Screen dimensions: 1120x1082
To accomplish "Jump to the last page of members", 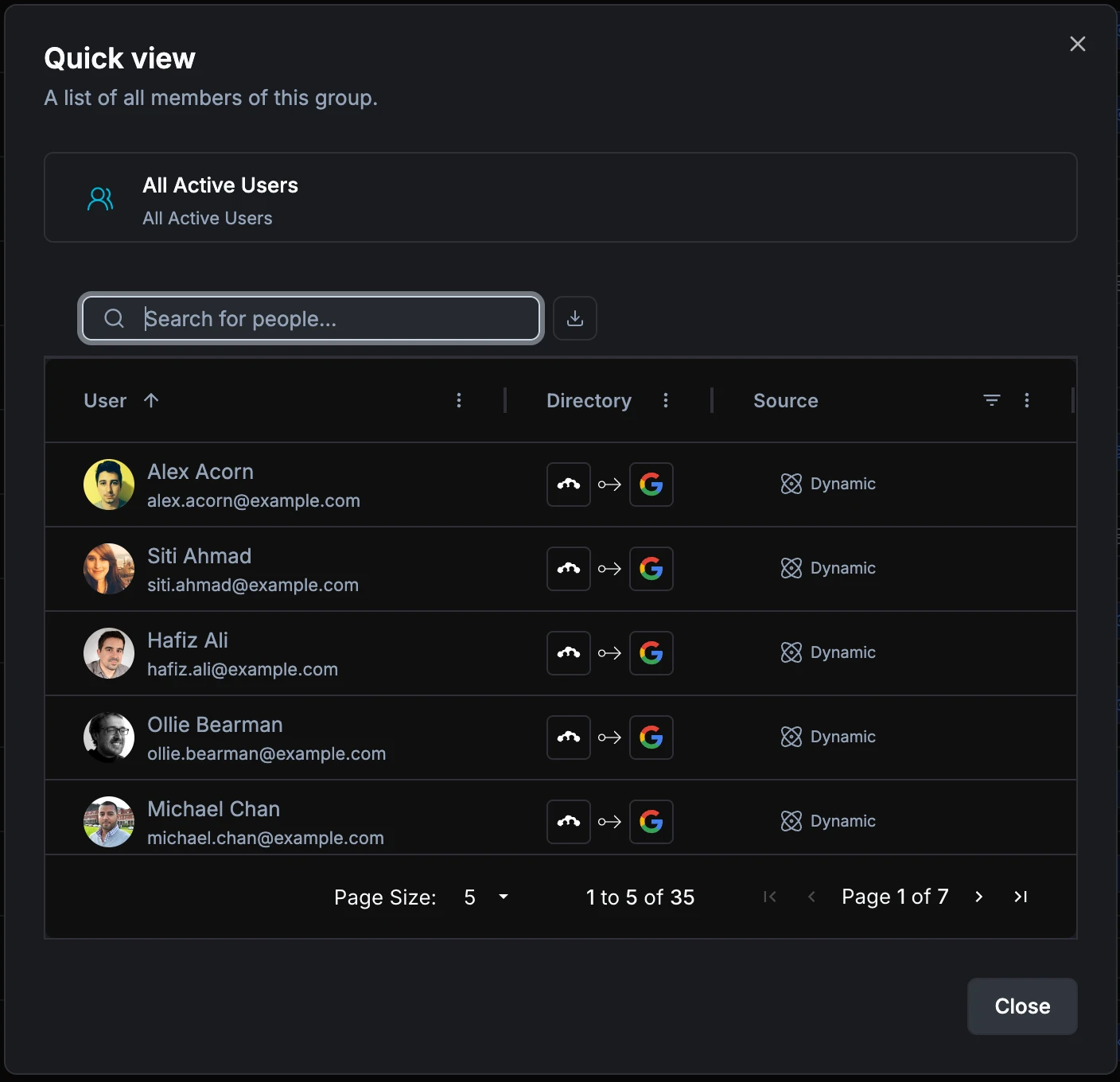I will coord(1021,897).
